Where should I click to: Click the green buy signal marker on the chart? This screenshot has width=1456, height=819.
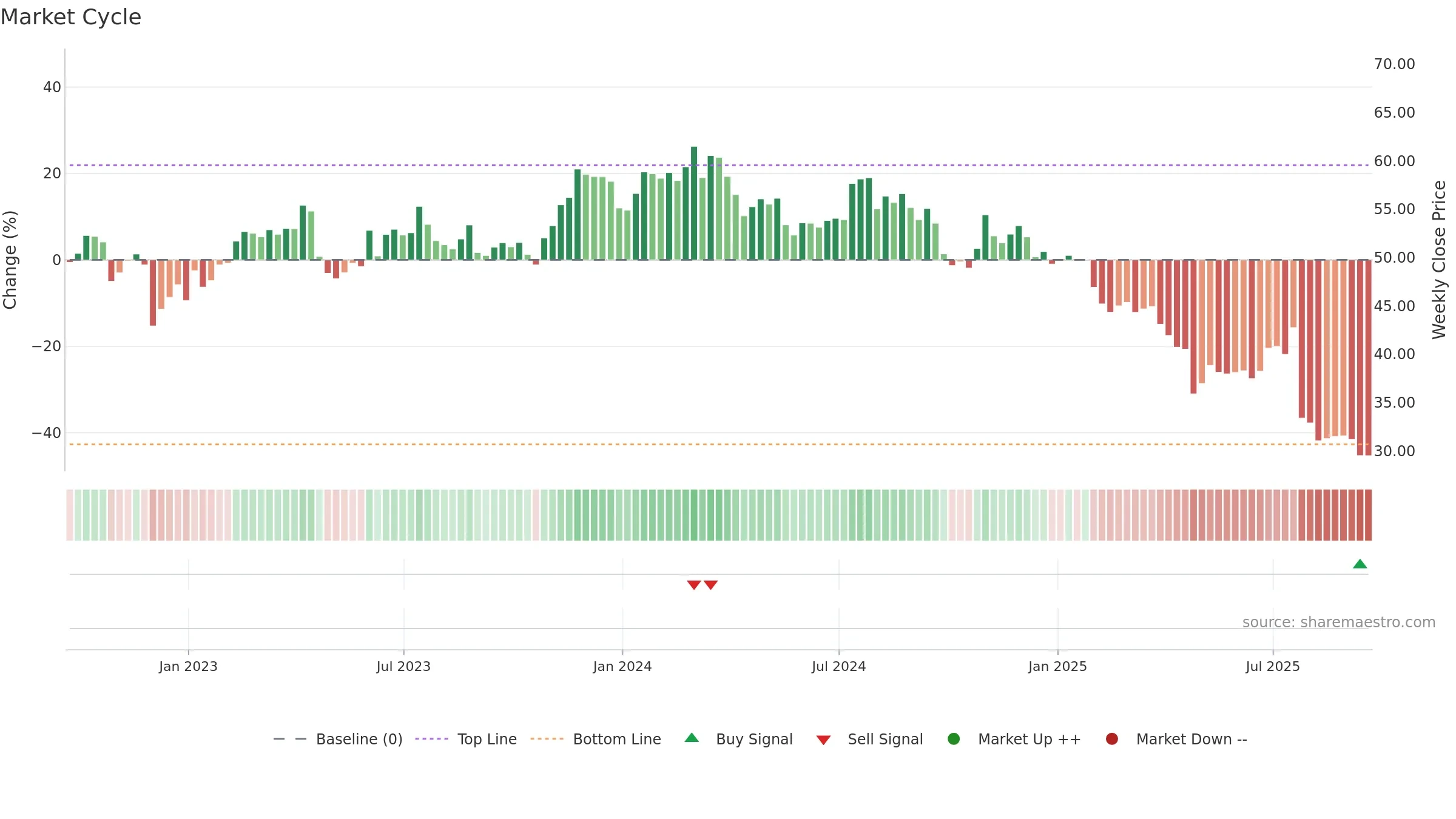click(x=1360, y=564)
